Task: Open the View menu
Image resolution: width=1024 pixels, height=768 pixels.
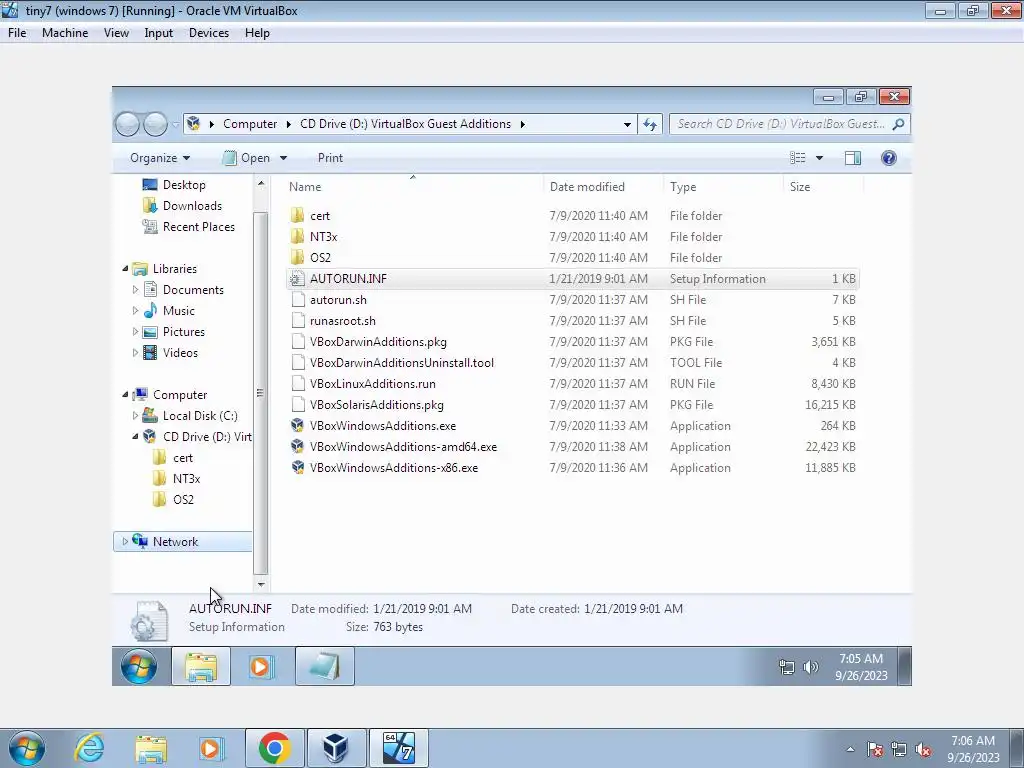Action: pyautogui.click(x=116, y=33)
